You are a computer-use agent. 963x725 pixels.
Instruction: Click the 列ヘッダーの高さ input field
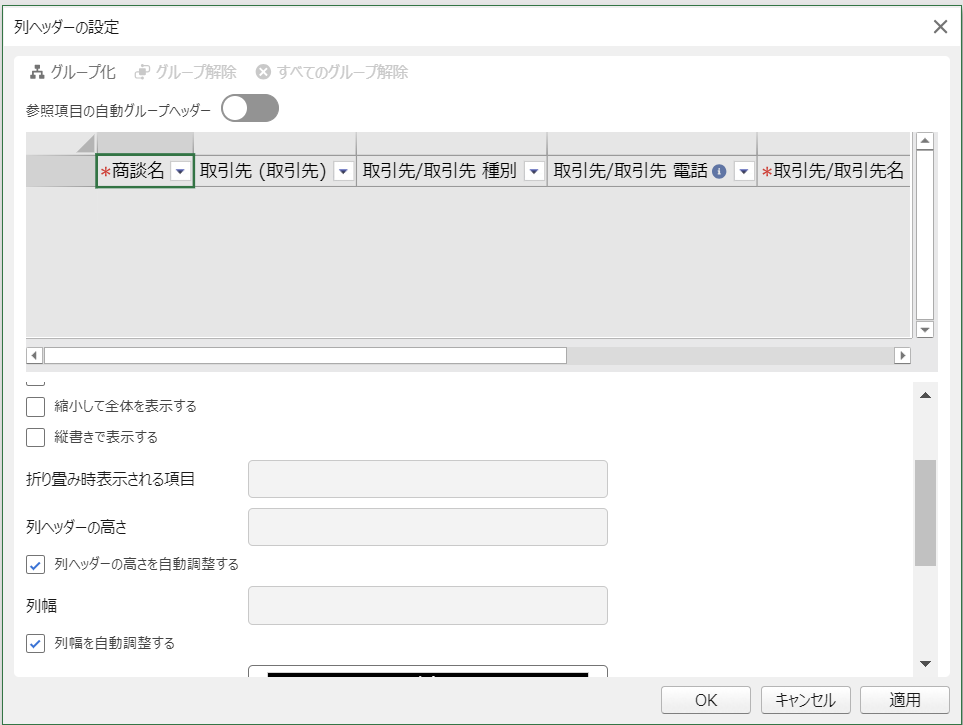tap(427, 527)
